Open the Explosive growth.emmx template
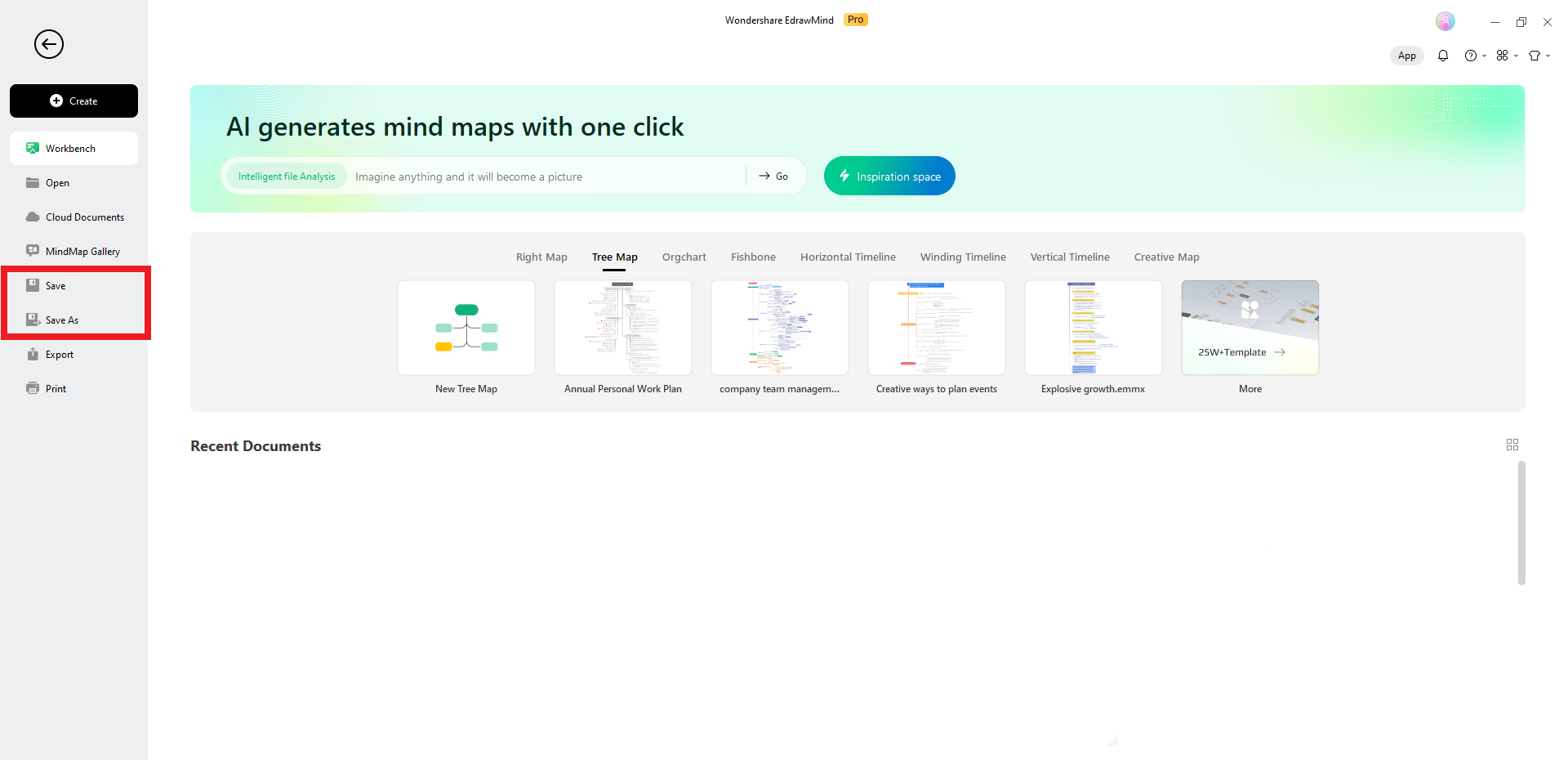This screenshot has width=1568, height=760. (1094, 328)
